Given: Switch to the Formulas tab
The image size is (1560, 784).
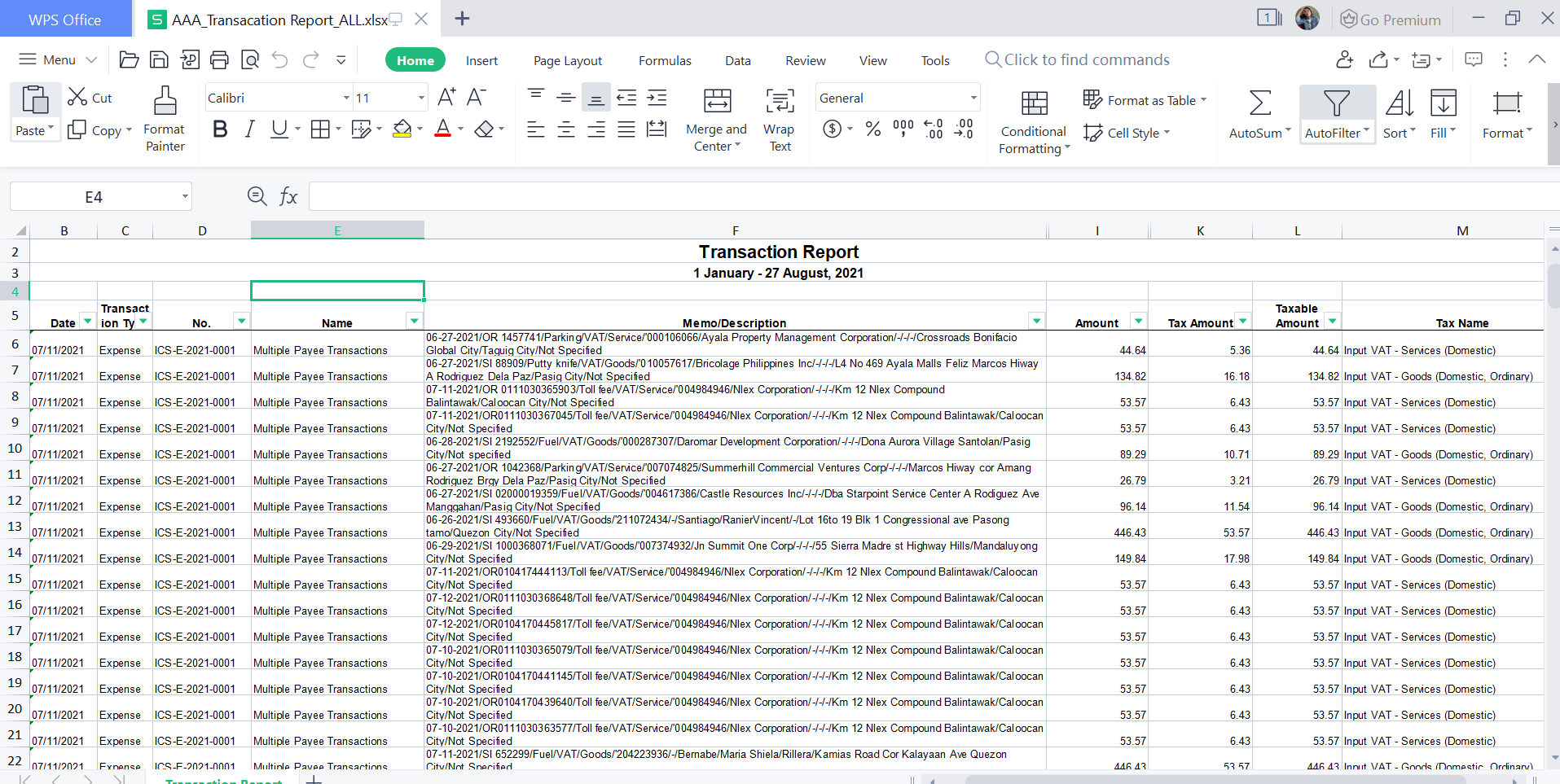Looking at the screenshot, I should pos(665,60).
